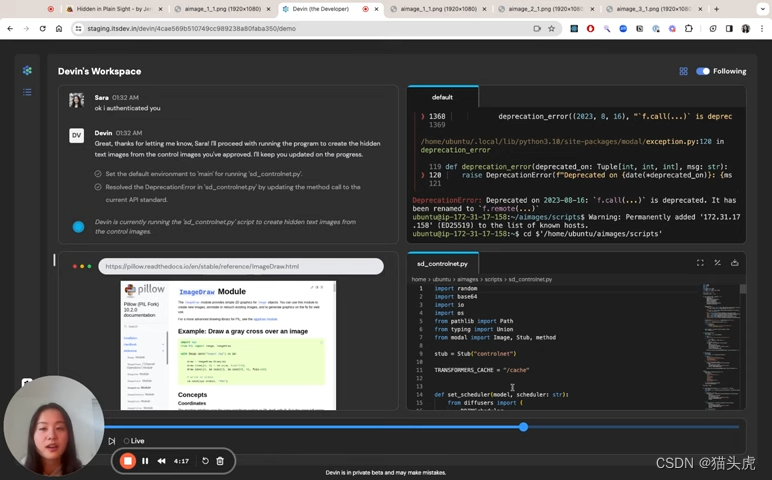The height and width of the screenshot is (480, 772).
Task: Open a new browser tab with plus
Action: [x=716, y=9]
